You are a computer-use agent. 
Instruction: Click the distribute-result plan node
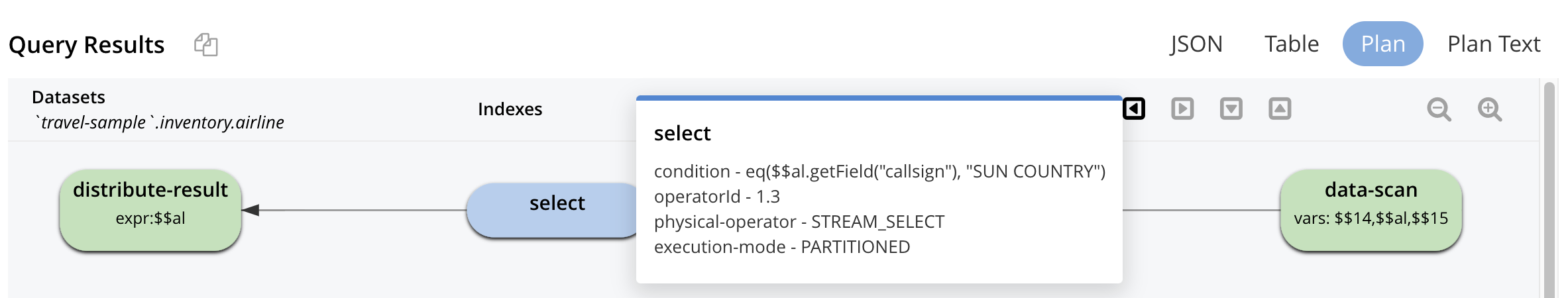[x=150, y=210]
